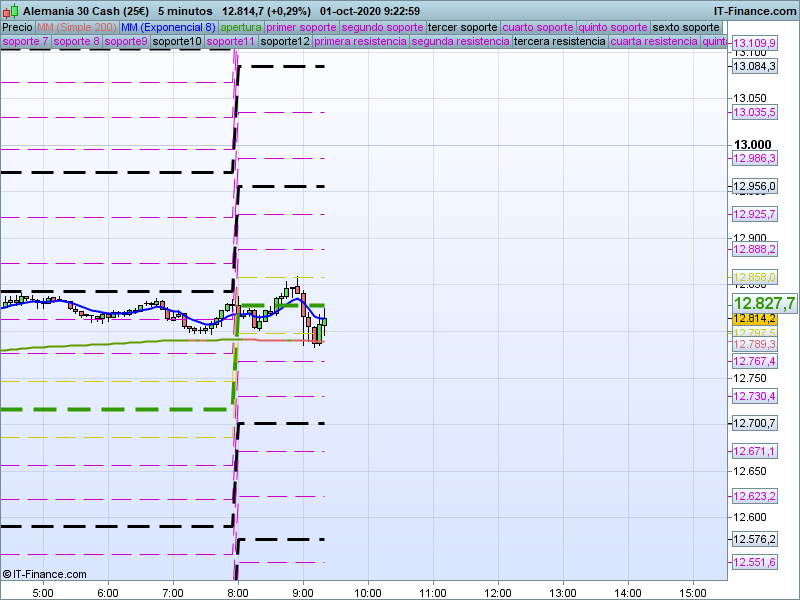Click the 13.035,5 price label

755,112
